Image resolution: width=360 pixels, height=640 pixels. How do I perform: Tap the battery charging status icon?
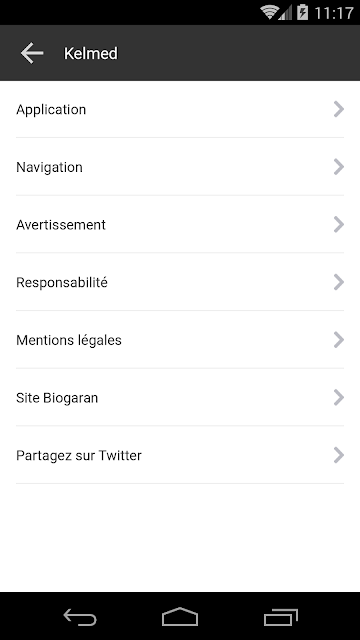pyautogui.click(x=302, y=12)
